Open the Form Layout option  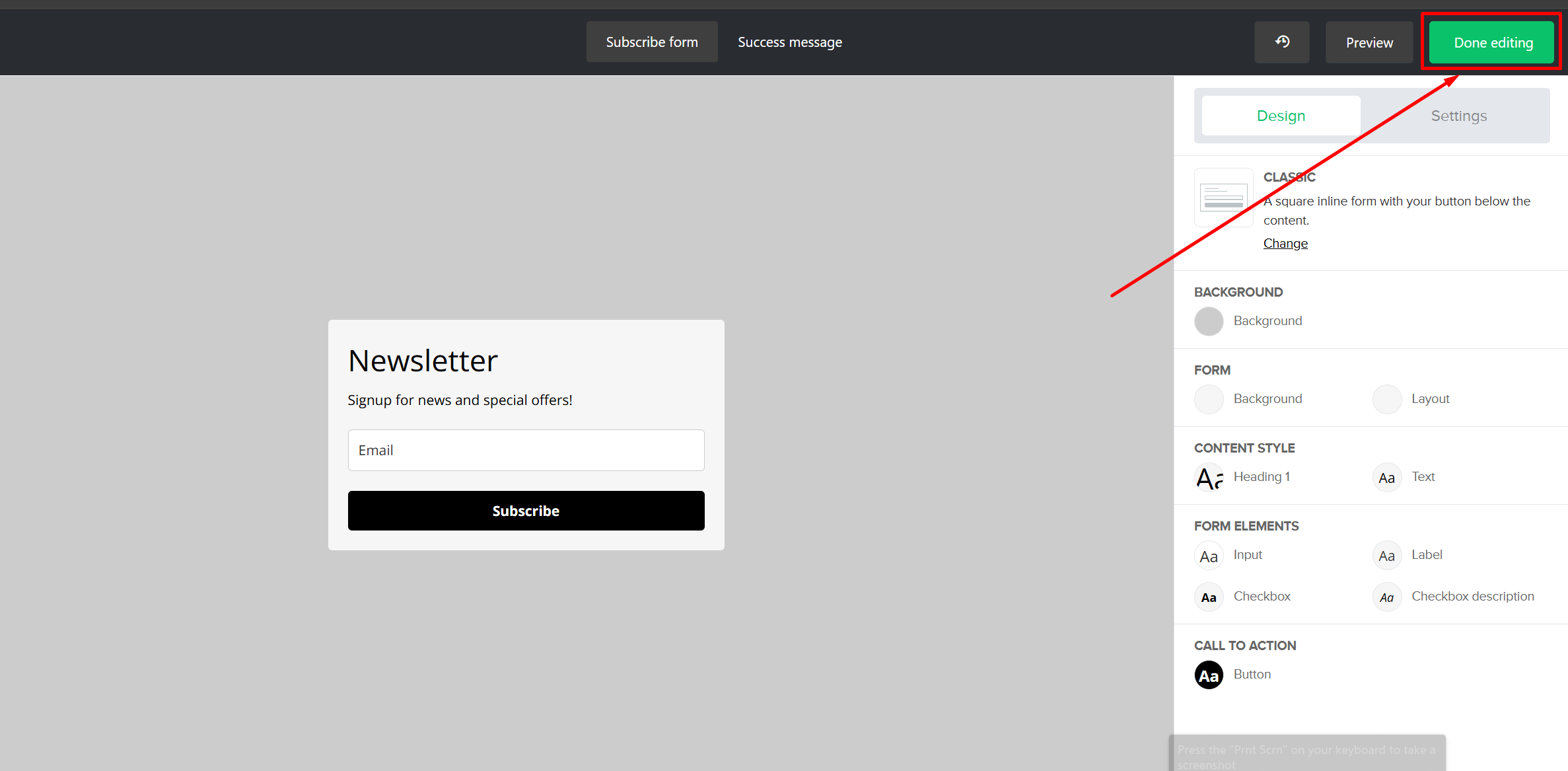click(x=1386, y=399)
